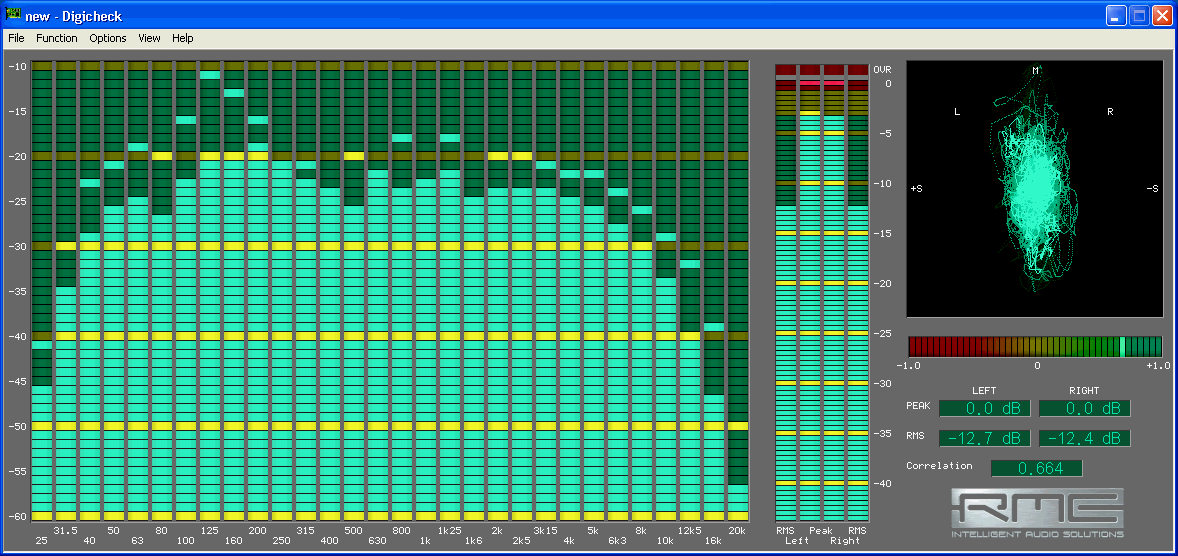Open the Options menu
Screen dimensions: 1178x556
(x=108, y=38)
